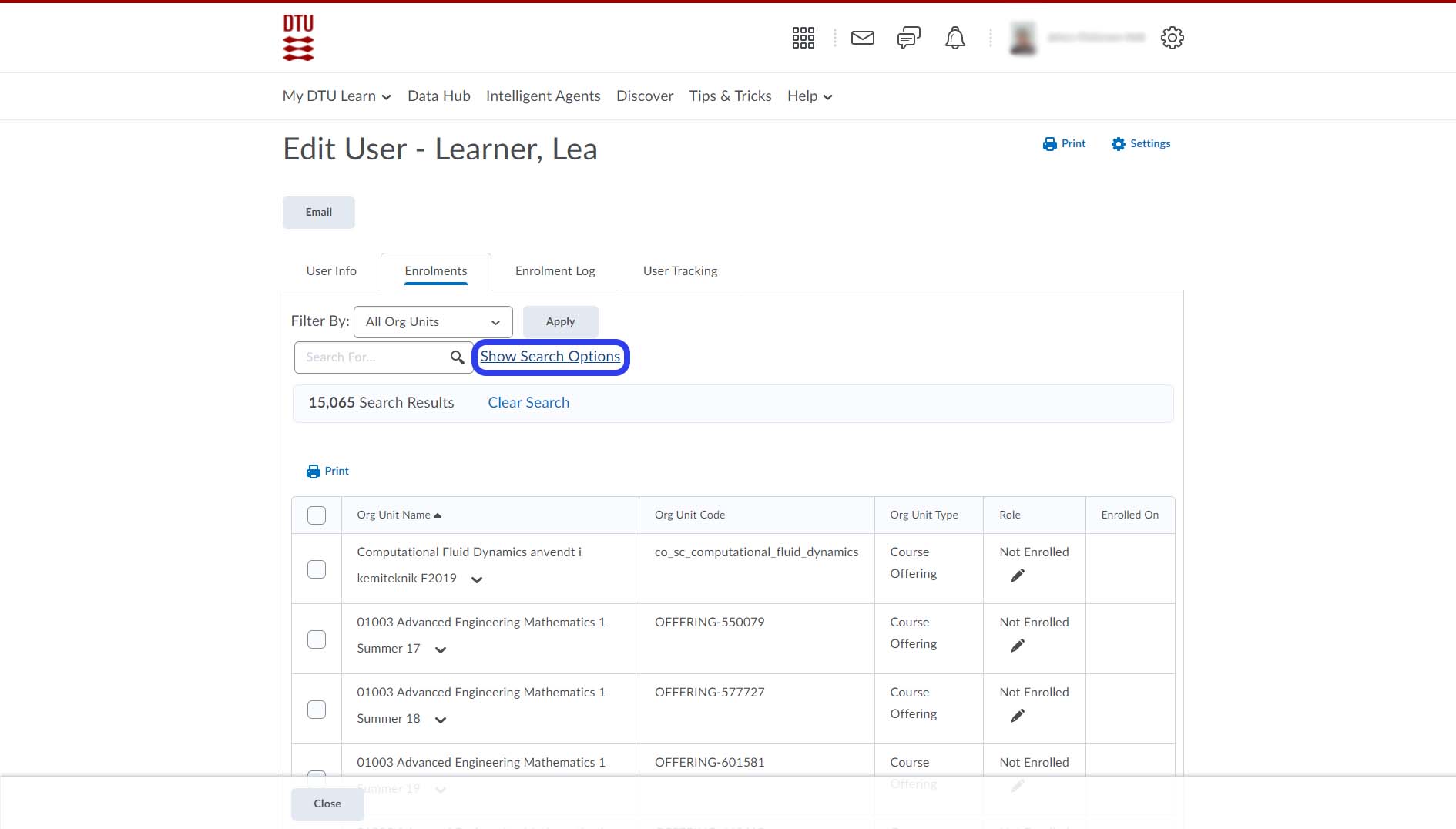This screenshot has height=829, width=1456.
Task: Toggle the select-all rows checkbox
Action: click(317, 515)
